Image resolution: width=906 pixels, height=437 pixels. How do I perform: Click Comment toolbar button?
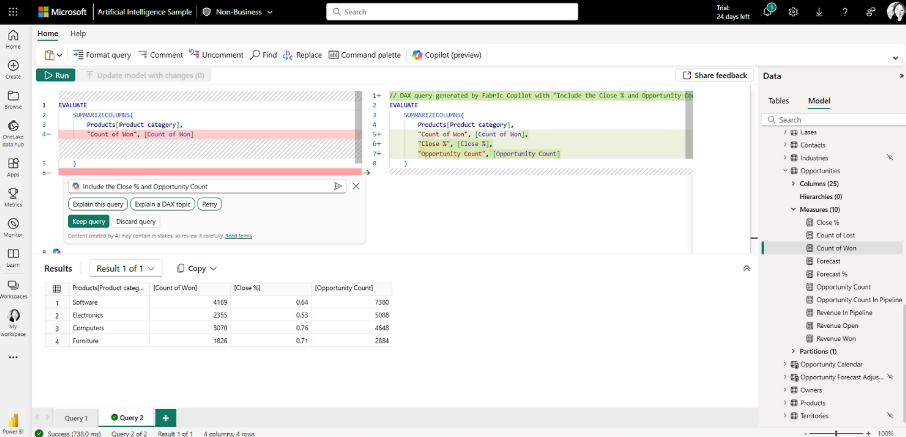click(160, 55)
